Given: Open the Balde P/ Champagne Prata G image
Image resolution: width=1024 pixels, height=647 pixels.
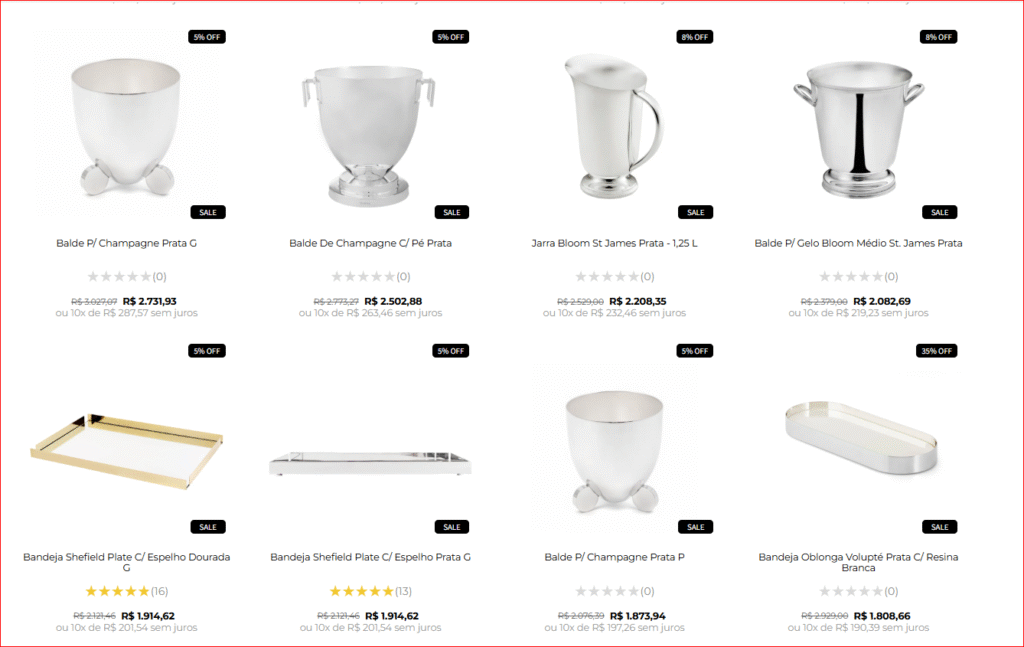Looking at the screenshot, I should click(125, 126).
